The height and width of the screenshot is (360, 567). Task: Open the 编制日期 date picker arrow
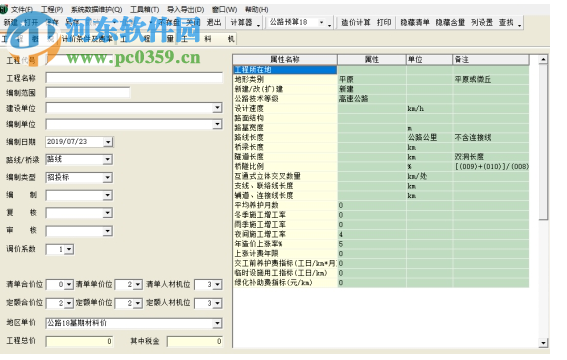point(108,142)
